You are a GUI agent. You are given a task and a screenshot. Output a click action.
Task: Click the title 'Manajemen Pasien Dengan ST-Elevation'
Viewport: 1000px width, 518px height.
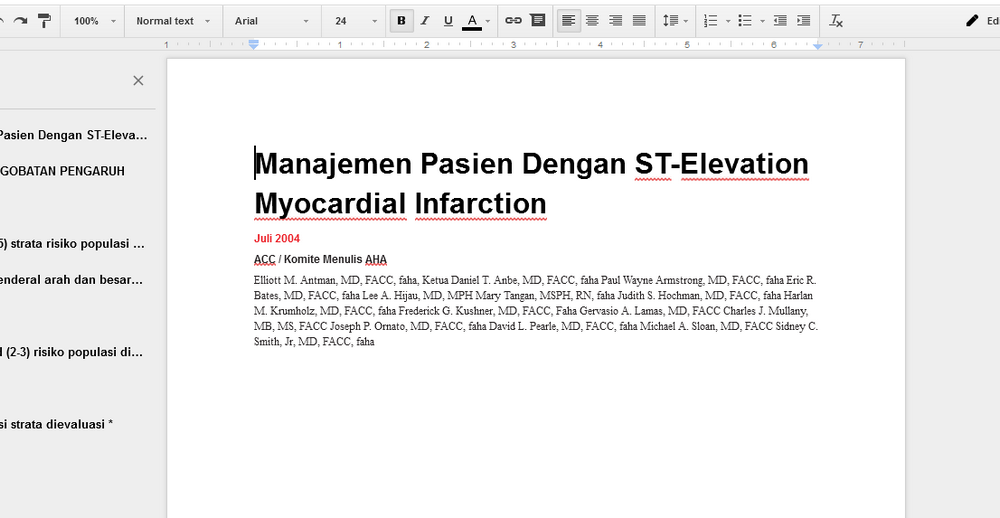click(x=531, y=164)
